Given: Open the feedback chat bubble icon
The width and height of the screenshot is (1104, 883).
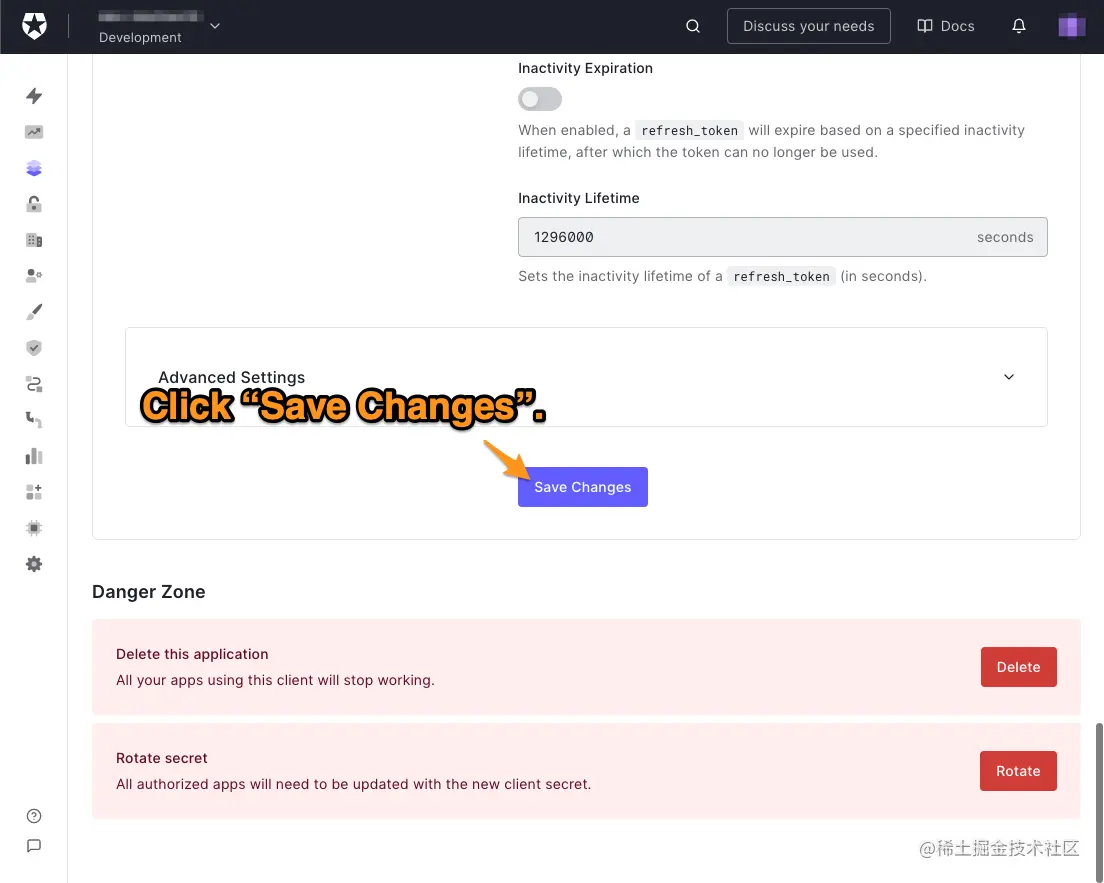Looking at the screenshot, I should click(x=34, y=846).
